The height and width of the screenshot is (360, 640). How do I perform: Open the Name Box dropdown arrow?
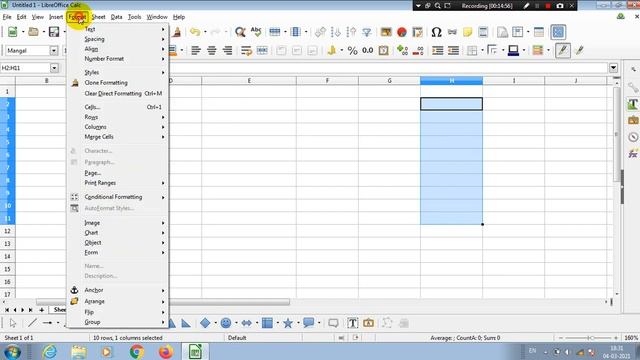54,68
